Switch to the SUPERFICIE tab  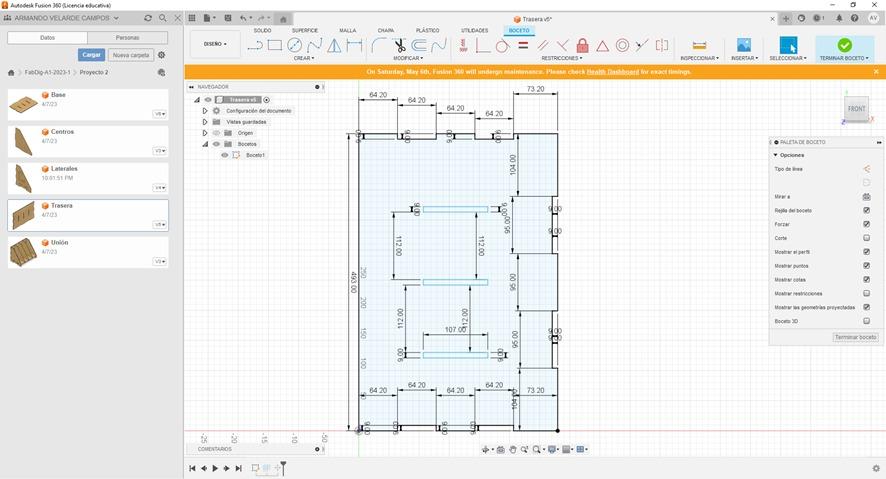coord(305,31)
